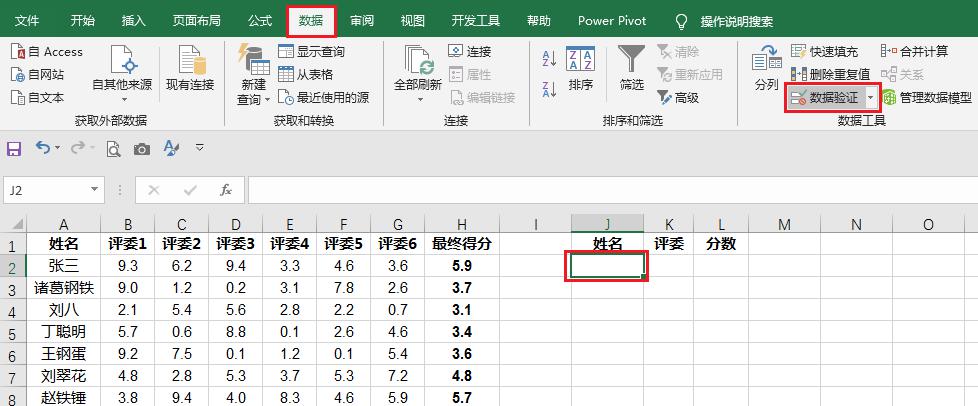Select all cells via corner triangle

pos(14,224)
